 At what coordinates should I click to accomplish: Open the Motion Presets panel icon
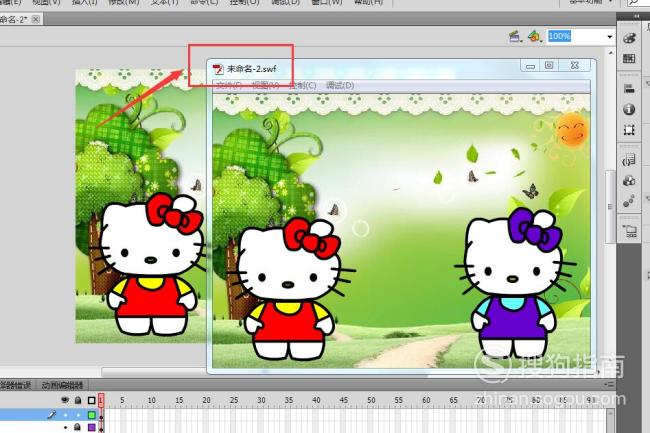tap(629, 201)
